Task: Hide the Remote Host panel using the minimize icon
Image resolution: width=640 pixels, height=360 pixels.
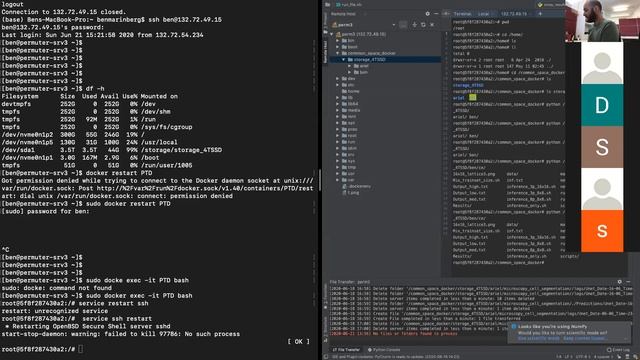Action: (x=436, y=14)
